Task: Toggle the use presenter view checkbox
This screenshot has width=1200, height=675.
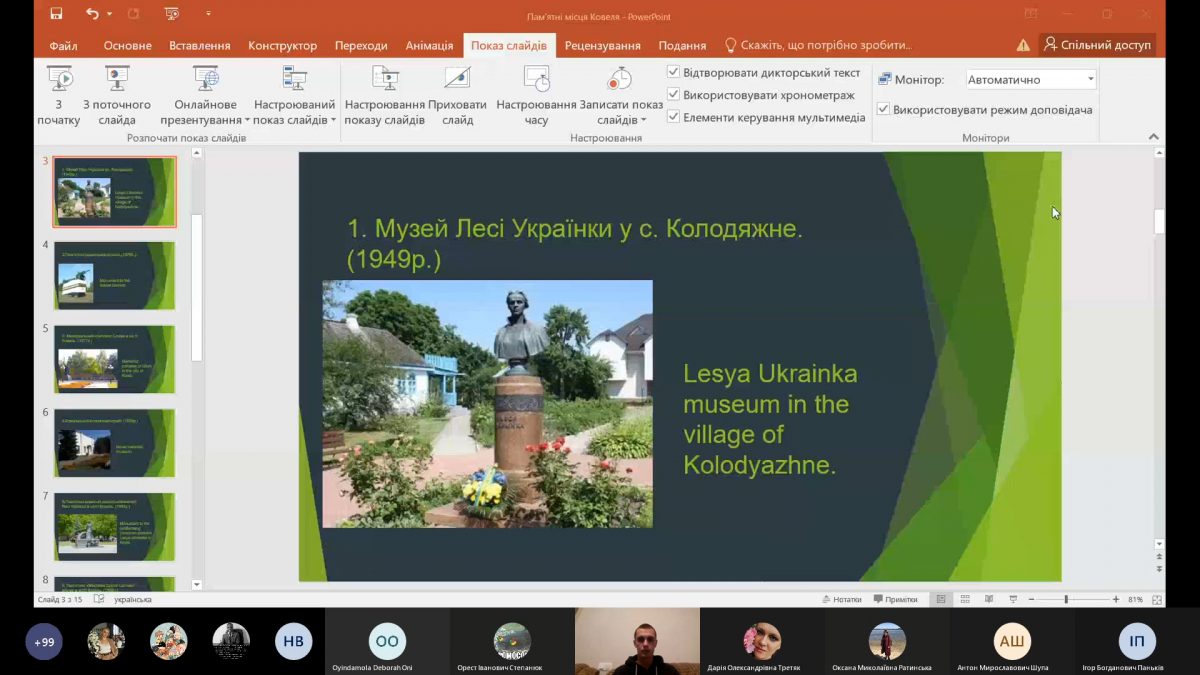Action: 884,109
